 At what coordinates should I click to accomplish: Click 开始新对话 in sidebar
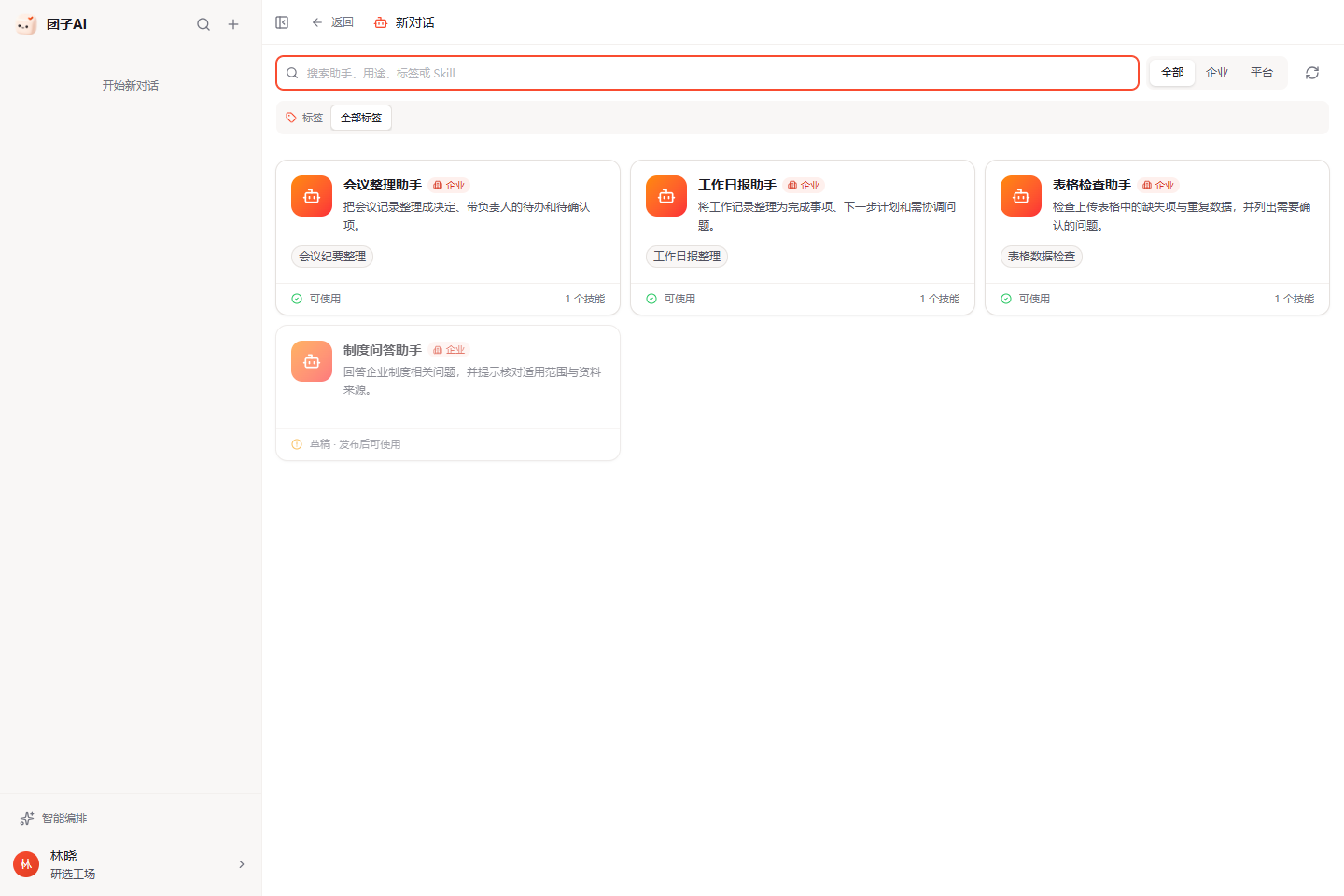pos(131,85)
